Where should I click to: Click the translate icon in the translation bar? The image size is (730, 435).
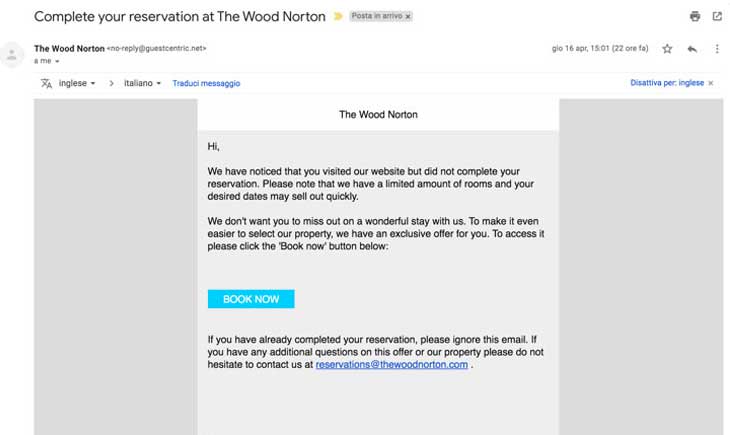46,83
